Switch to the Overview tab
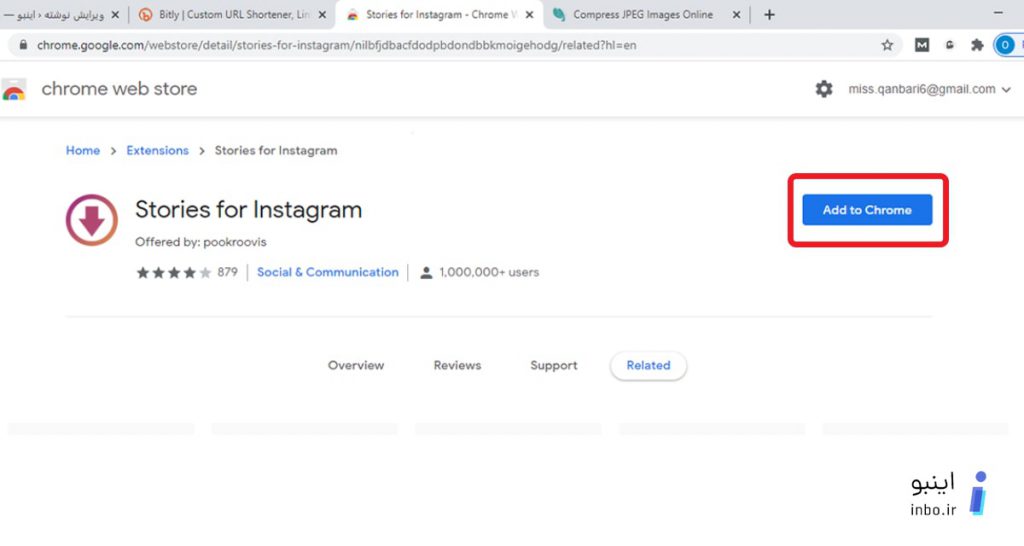This screenshot has height=546, width=1024. (x=356, y=365)
